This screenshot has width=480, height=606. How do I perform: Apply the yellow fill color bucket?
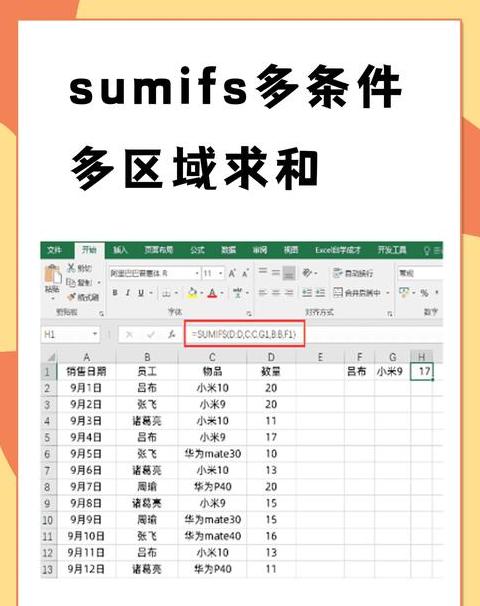click(192, 293)
